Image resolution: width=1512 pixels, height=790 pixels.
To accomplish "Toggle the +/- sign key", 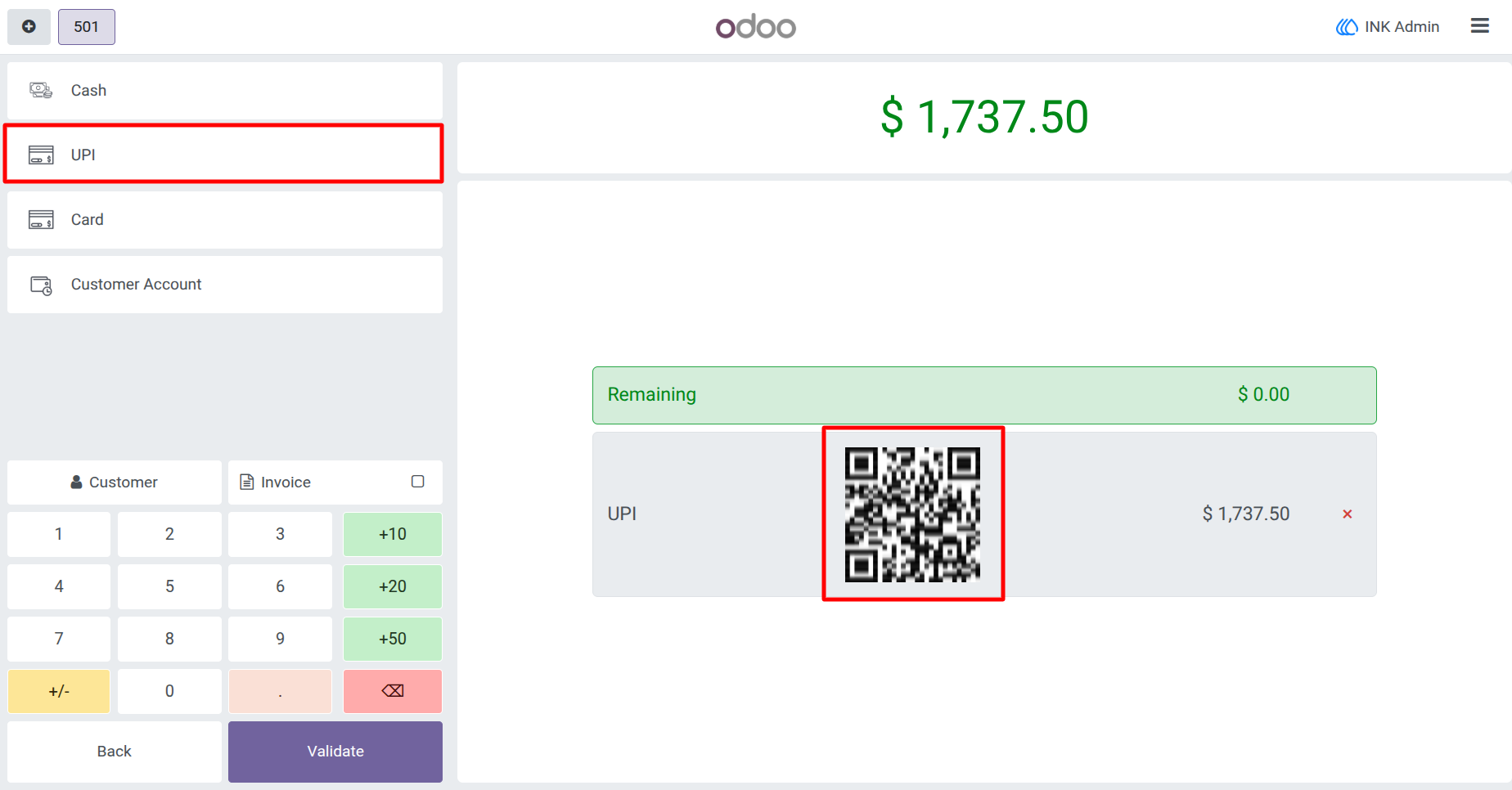I will tap(59, 691).
